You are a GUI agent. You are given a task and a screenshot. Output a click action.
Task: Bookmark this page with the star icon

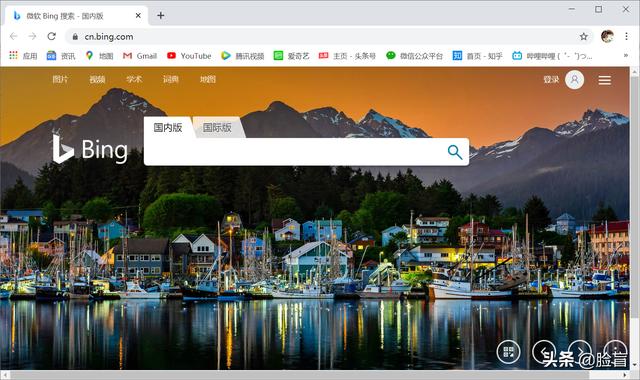(584, 37)
